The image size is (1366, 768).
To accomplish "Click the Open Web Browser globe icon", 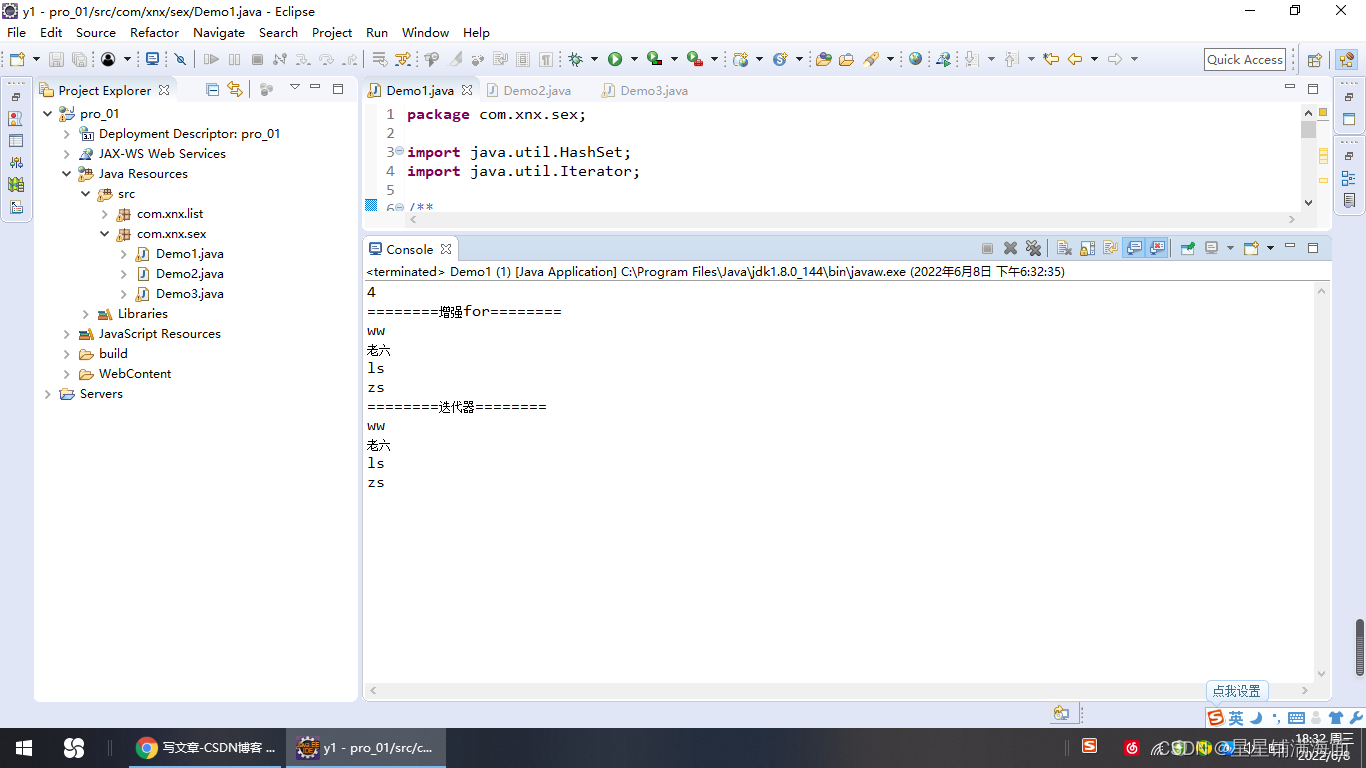I will click(915, 59).
